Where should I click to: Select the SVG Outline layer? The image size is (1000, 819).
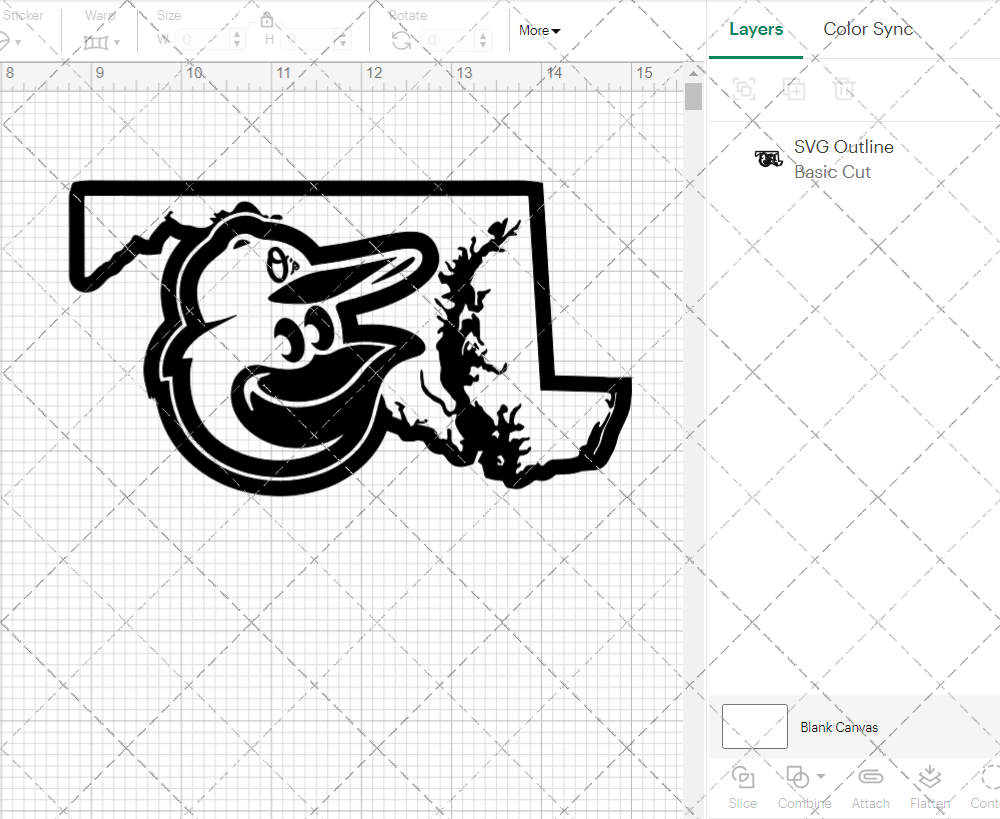pyautogui.click(x=843, y=159)
